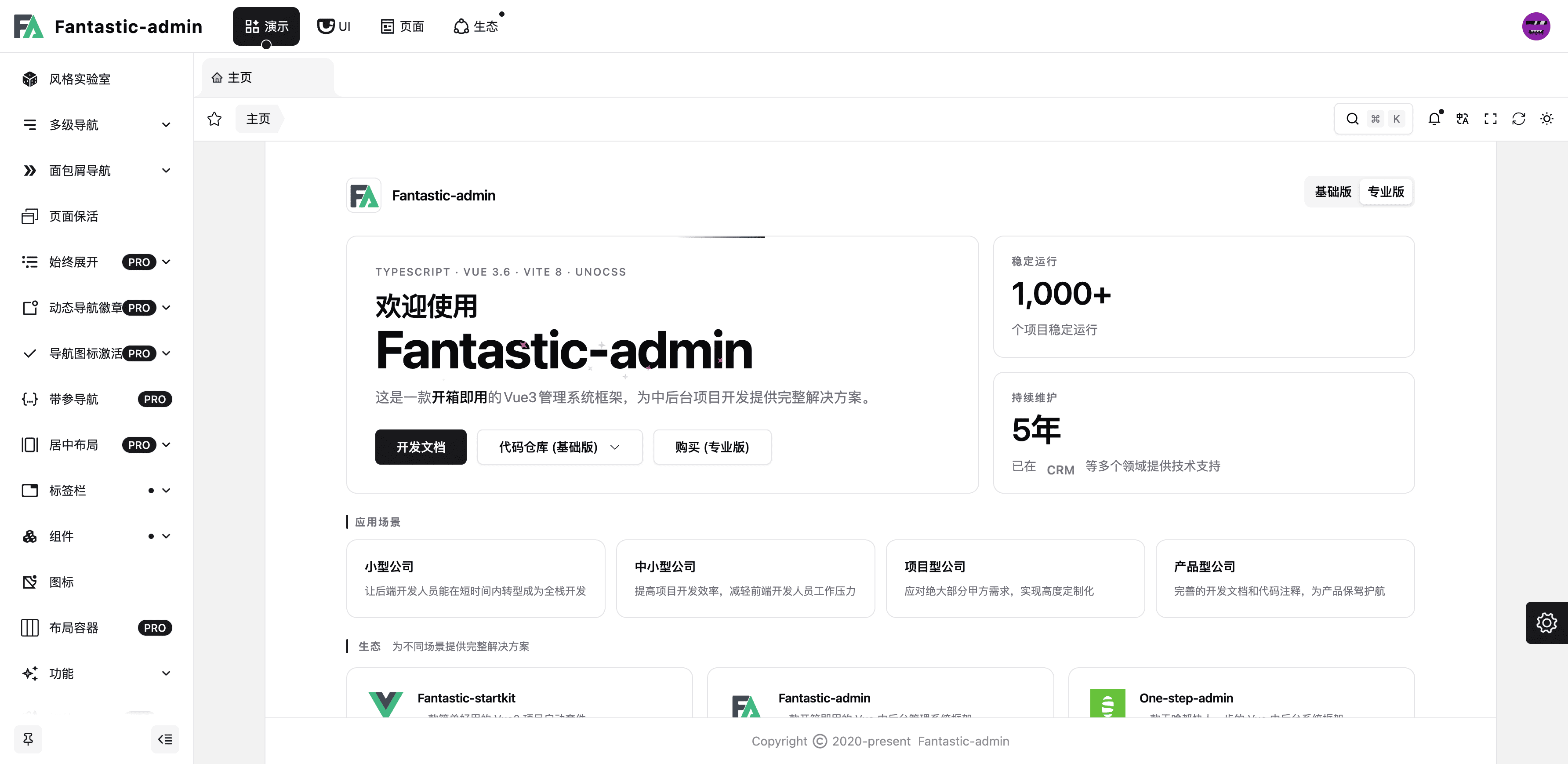This screenshot has width=1568, height=764.
Task: Open the search box with ⌘K
Action: pos(1373,119)
